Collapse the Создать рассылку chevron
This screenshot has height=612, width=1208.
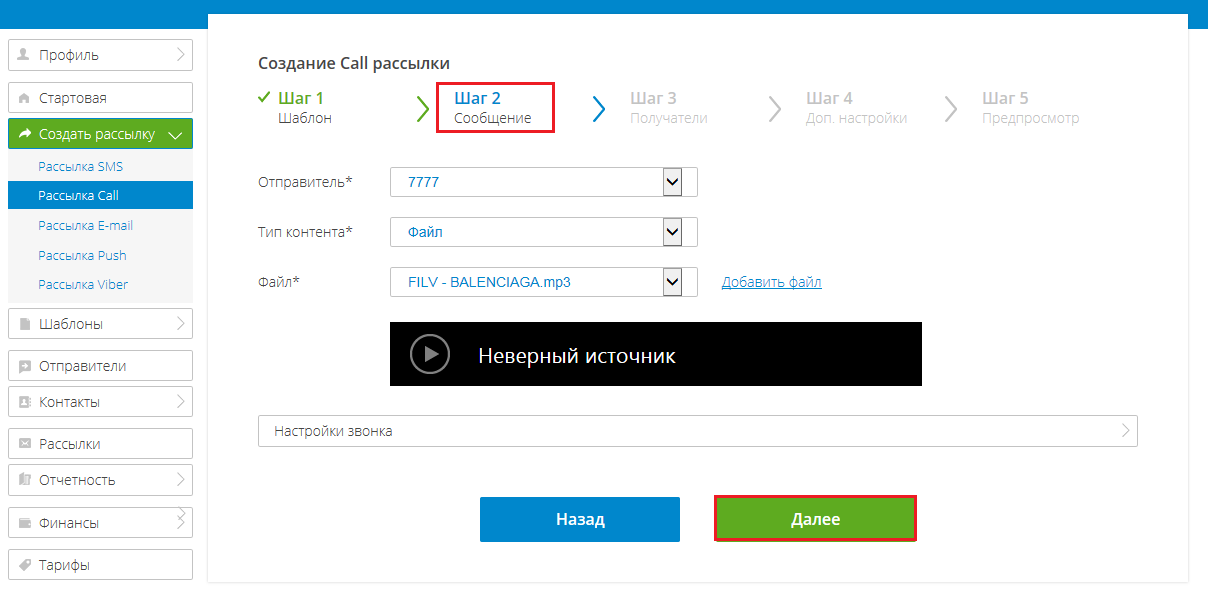click(176, 135)
